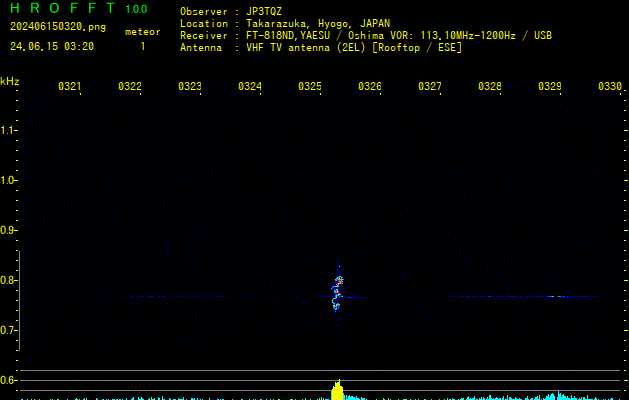Select the Antenna VHF TV antenna line
629x400 pixels.
pos(320,47)
